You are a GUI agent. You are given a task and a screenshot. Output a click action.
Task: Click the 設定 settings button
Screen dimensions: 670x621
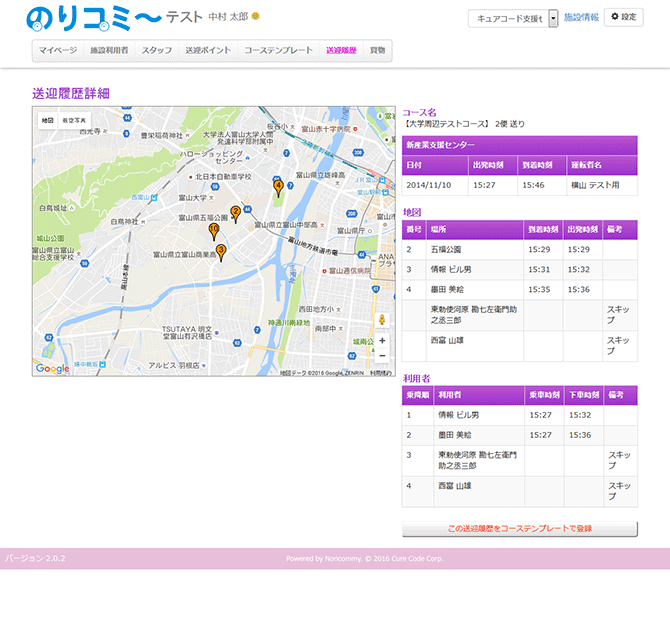point(623,17)
